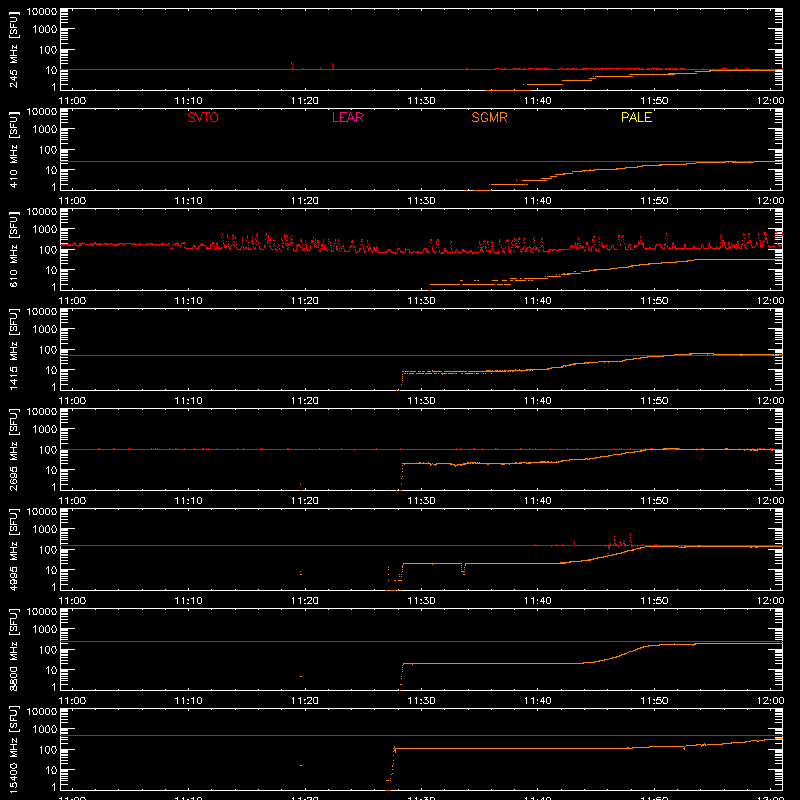Click the magenta LEAR station label
This screenshot has width=800, height=800.
347,117
